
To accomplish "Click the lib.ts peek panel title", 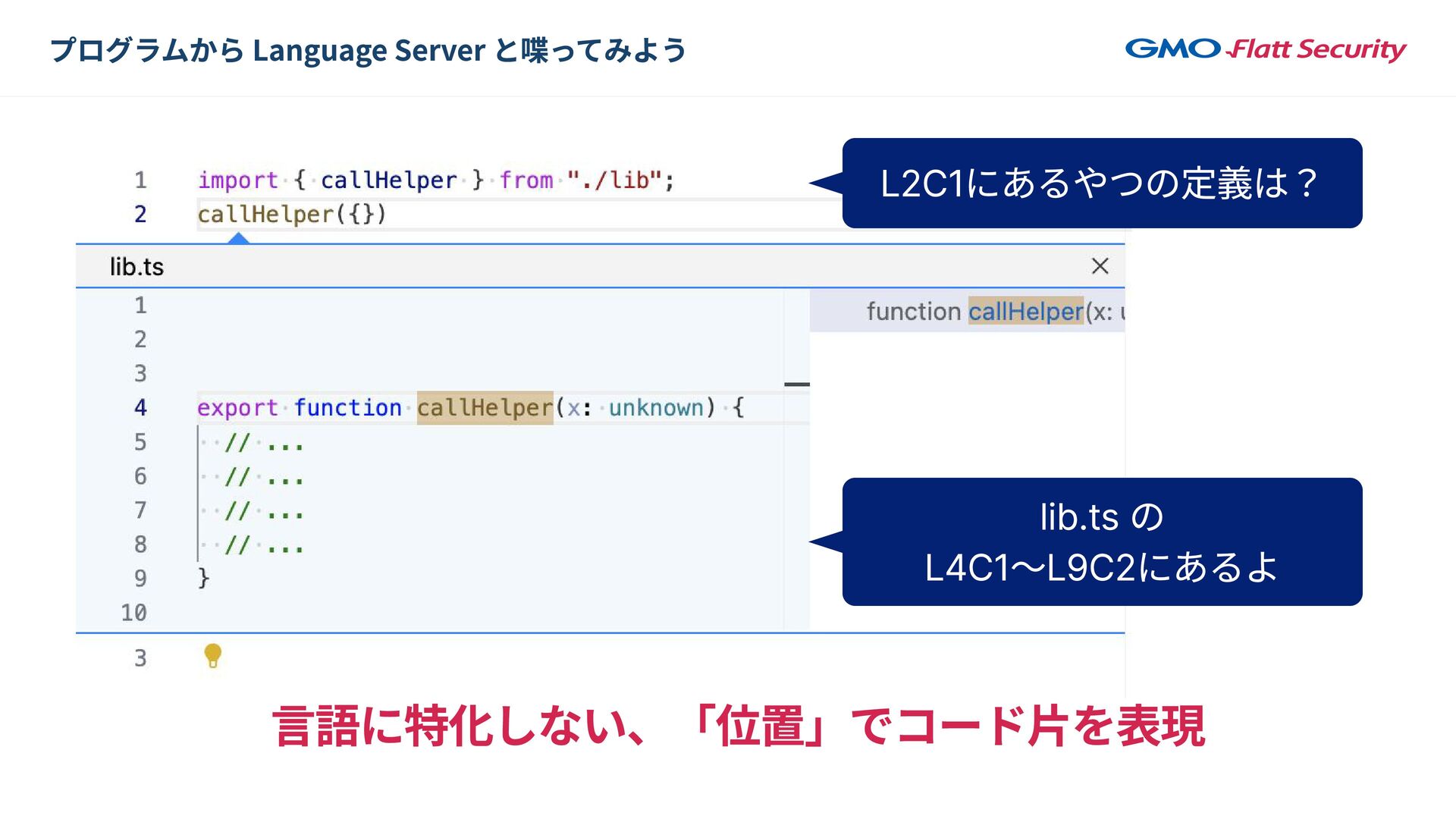I will click(x=136, y=267).
